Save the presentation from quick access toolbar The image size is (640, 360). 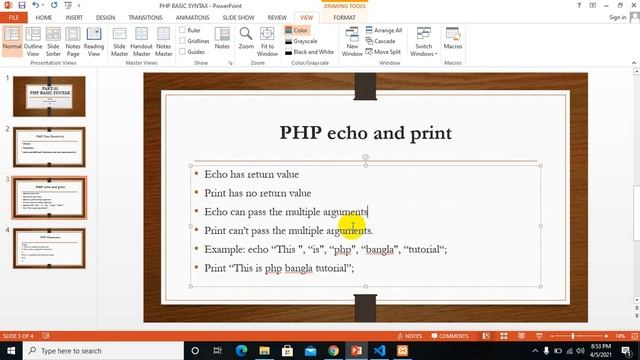click(x=22, y=5)
